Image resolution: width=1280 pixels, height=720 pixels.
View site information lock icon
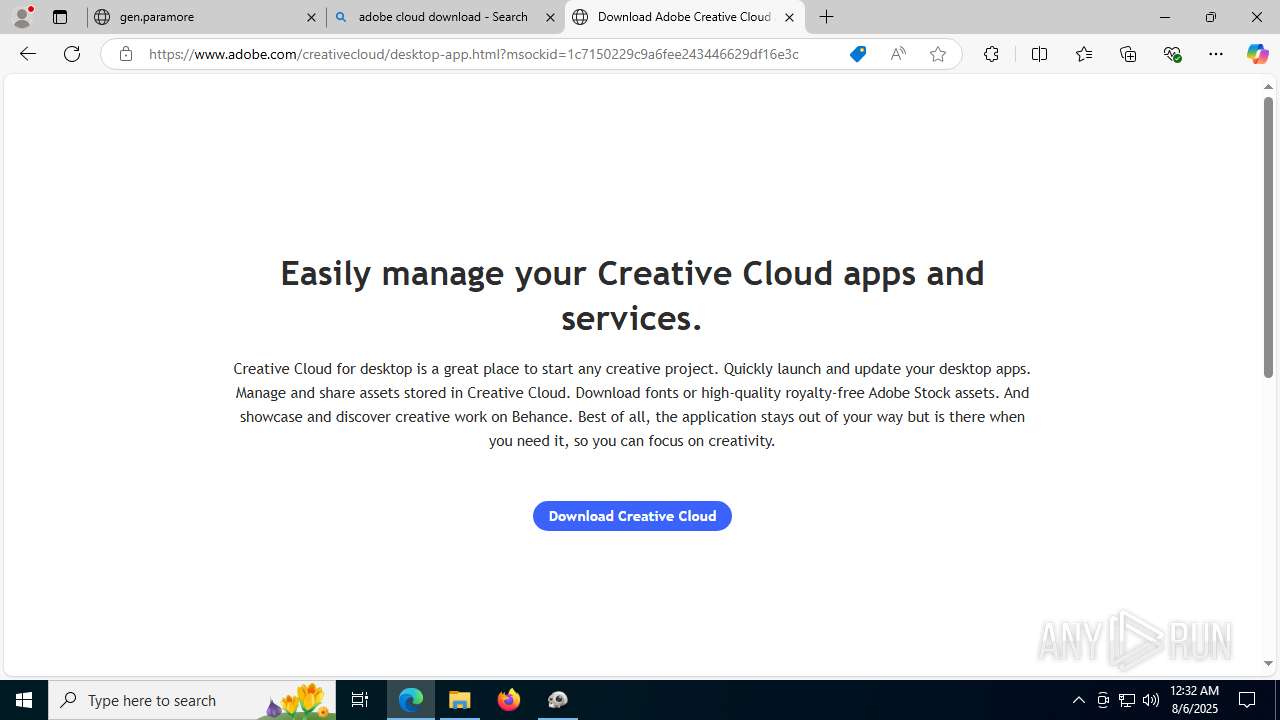point(125,54)
